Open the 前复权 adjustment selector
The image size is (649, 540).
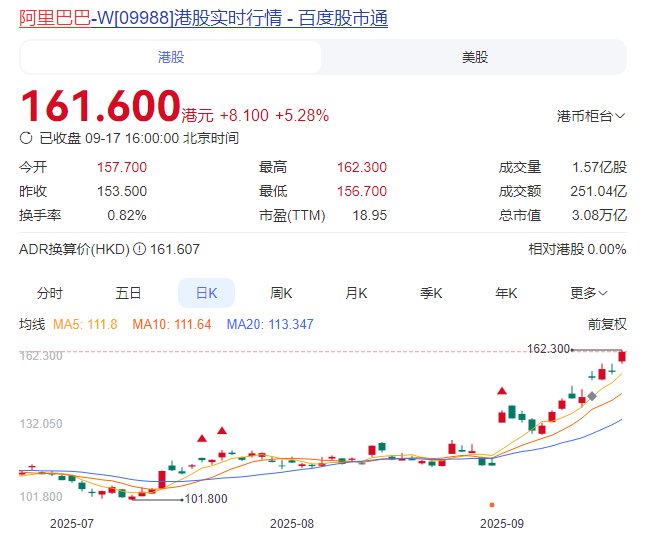(x=606, y=324)
